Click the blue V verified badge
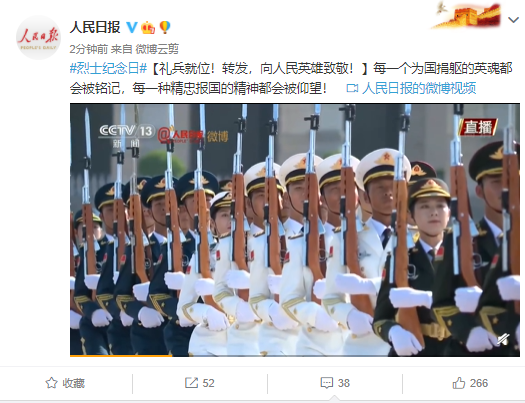The height and width of the screenshot is (403, 525). tap(132, 27)
